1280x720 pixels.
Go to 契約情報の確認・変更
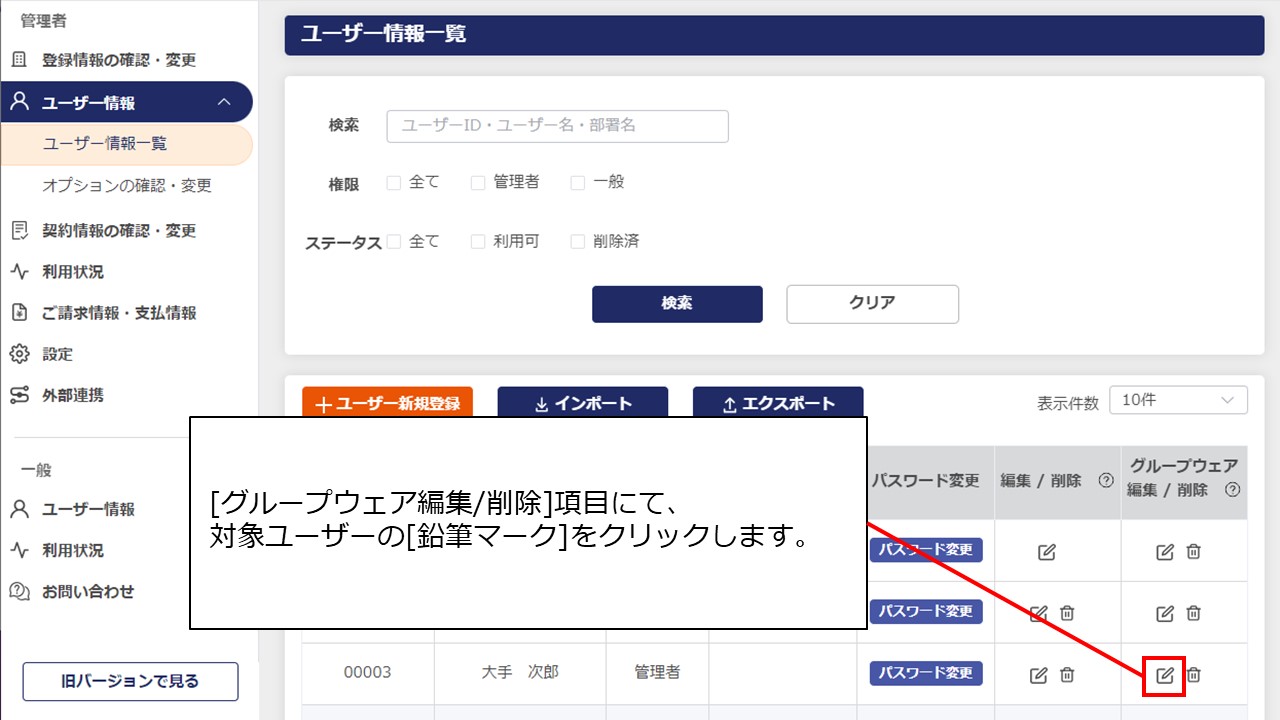coord(118,231)
